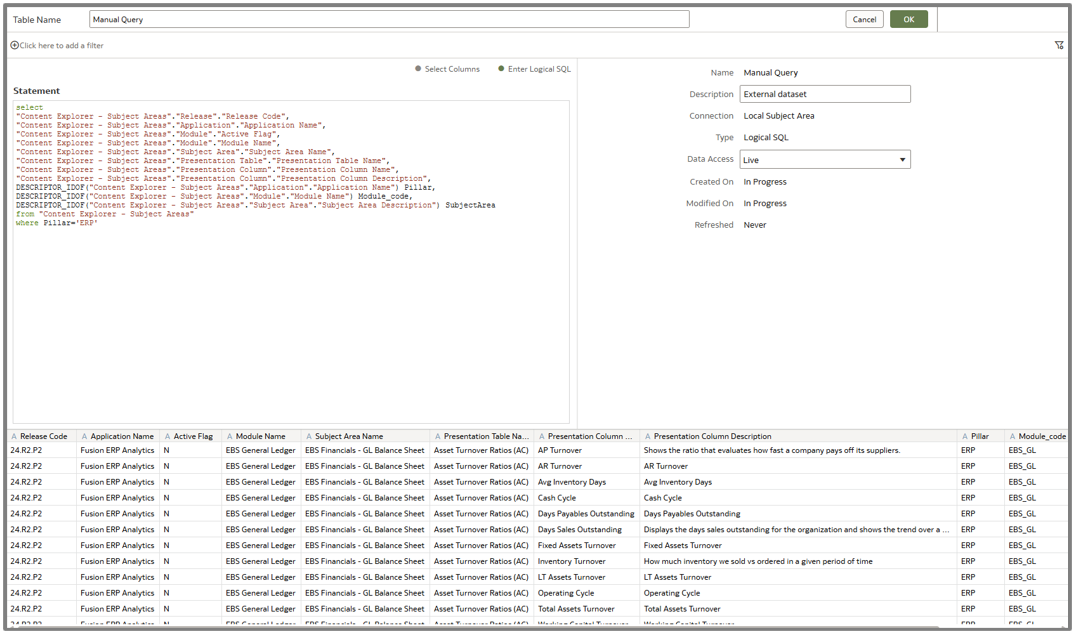Click the text type icon on Active Flag column
This screenshot has width=1072, height=631.
click(x=167, y=437)
